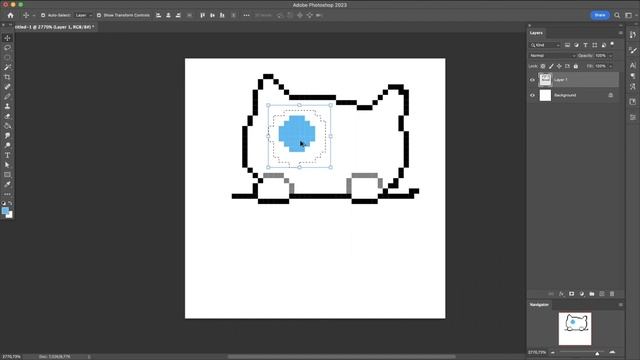
Task: Select the Untitled-1 document tab
Action: coord(54,27)
